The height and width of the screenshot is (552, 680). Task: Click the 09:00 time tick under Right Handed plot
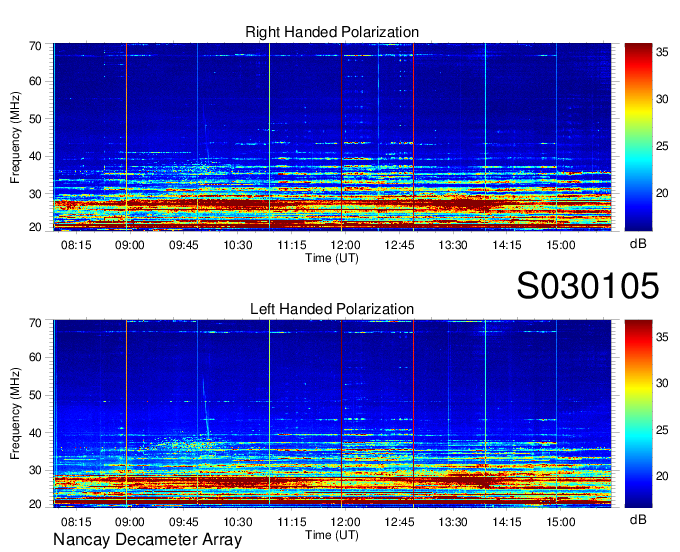click(x=130, y=245)
